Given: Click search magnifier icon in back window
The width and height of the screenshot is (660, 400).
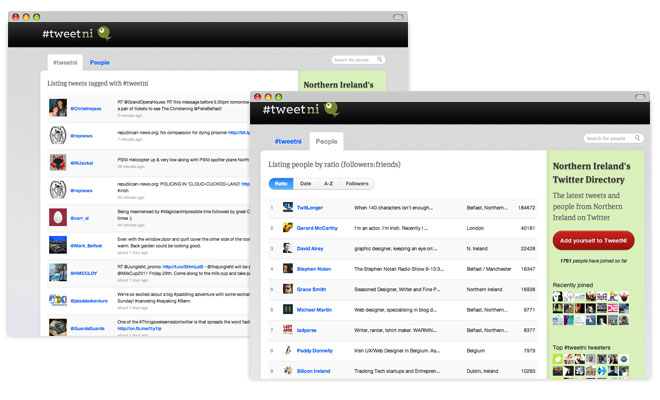Looking at the screenshot, I should point(379,60).
